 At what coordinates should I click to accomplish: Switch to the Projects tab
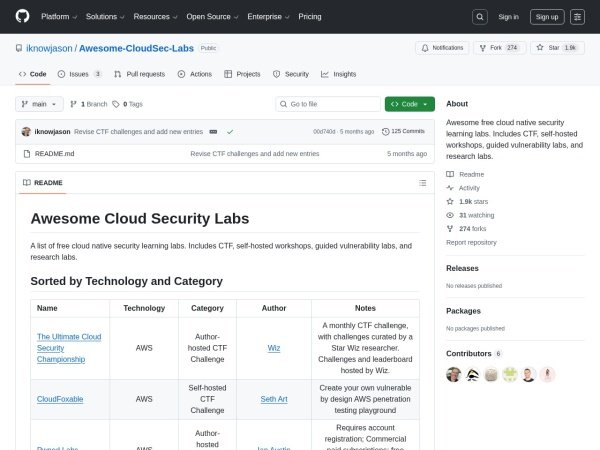pyautogui.click(x=242, y=74)
